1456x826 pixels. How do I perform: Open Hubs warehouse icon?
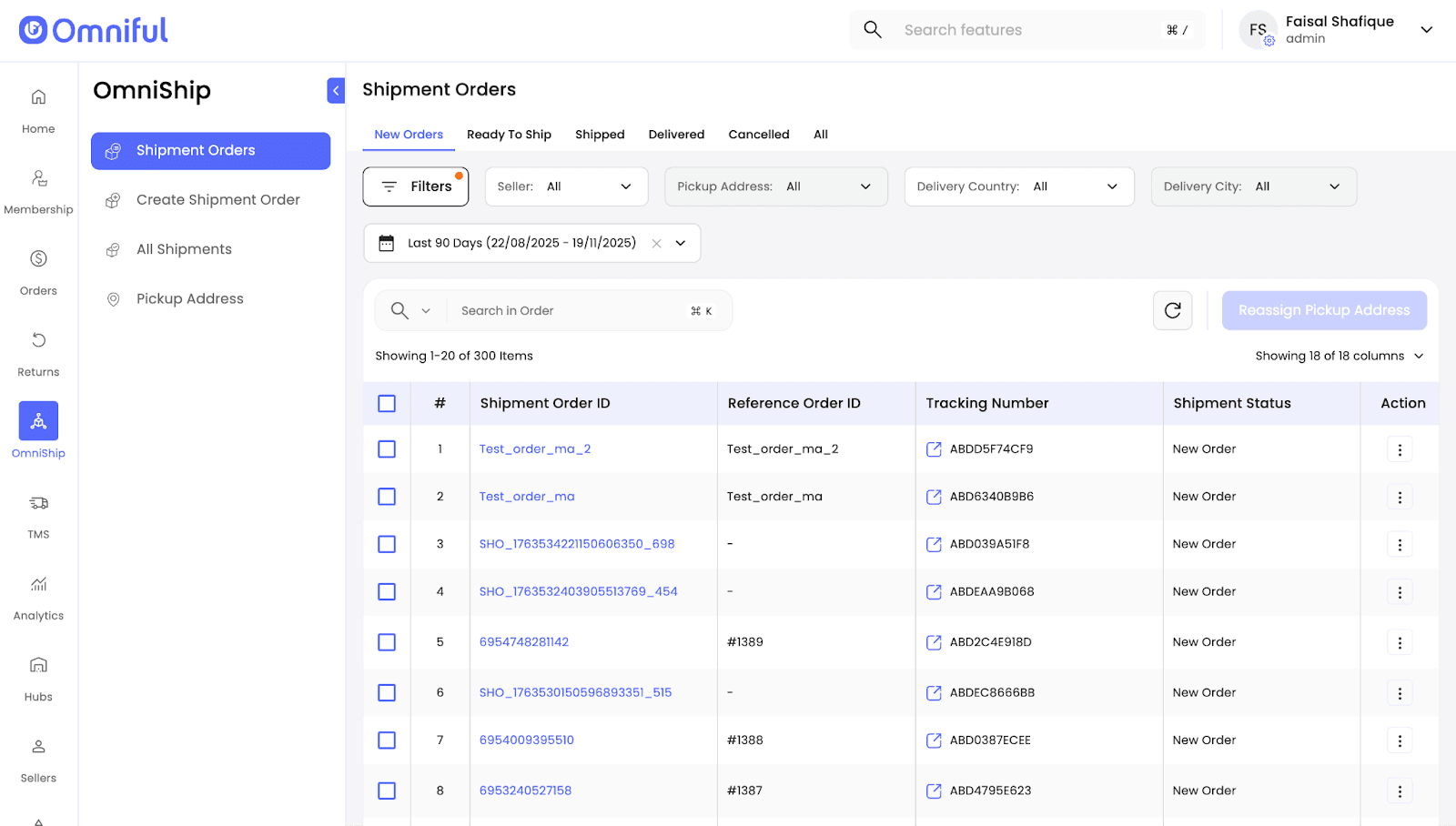[38, 666]
